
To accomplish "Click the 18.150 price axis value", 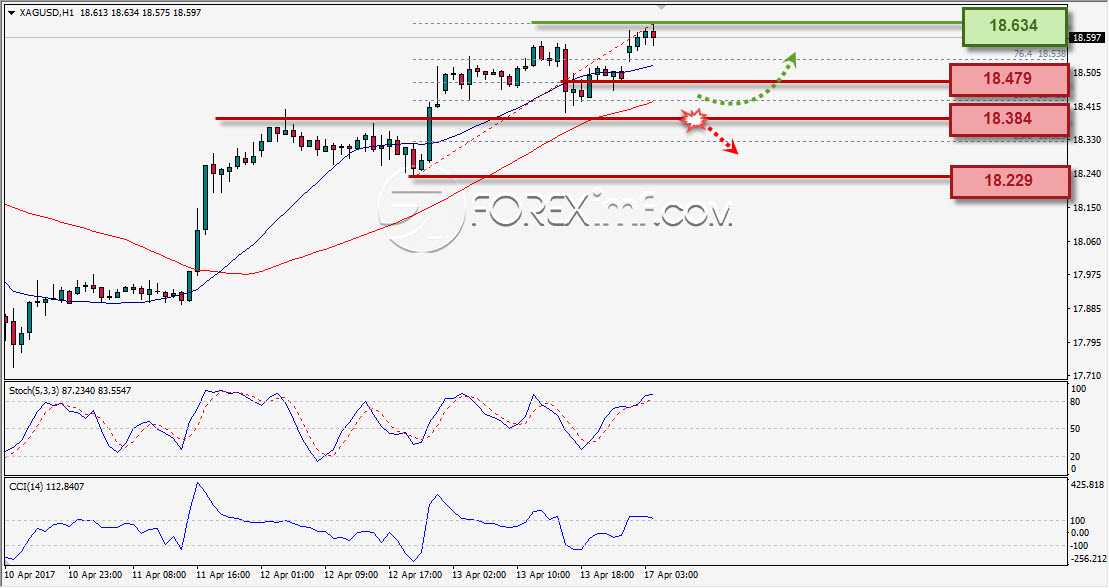I will [x=1087, y=208].
